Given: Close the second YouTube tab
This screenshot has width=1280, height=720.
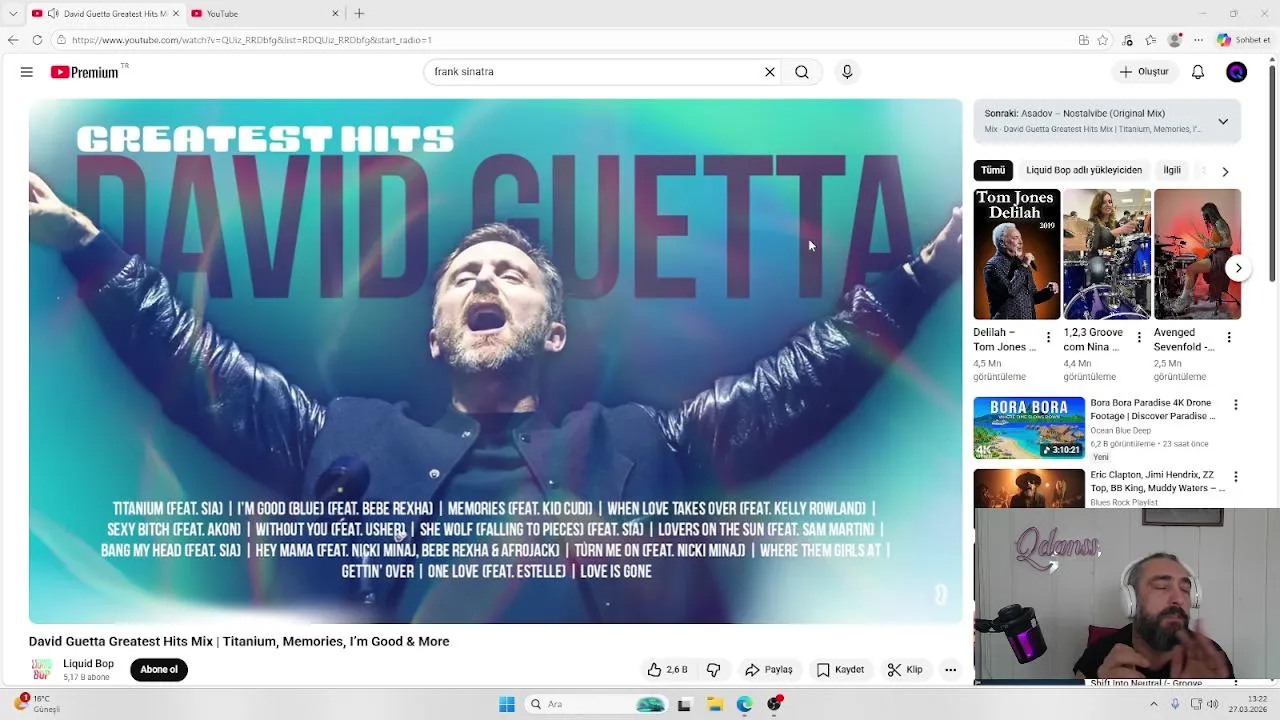Looking at the screenshot, I should pos(335,13).
